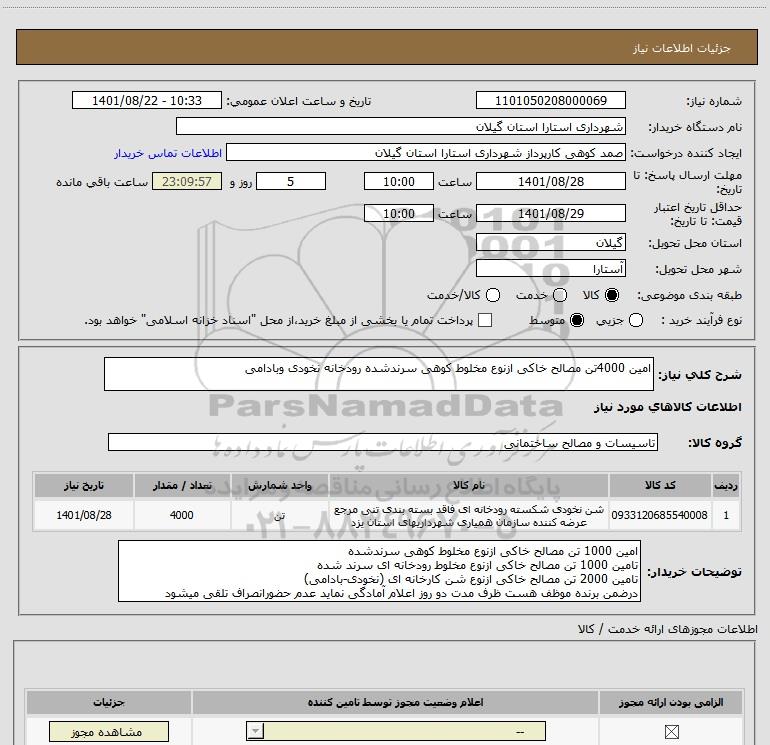Click product code 0933120685540008 cell

[660, 515]
